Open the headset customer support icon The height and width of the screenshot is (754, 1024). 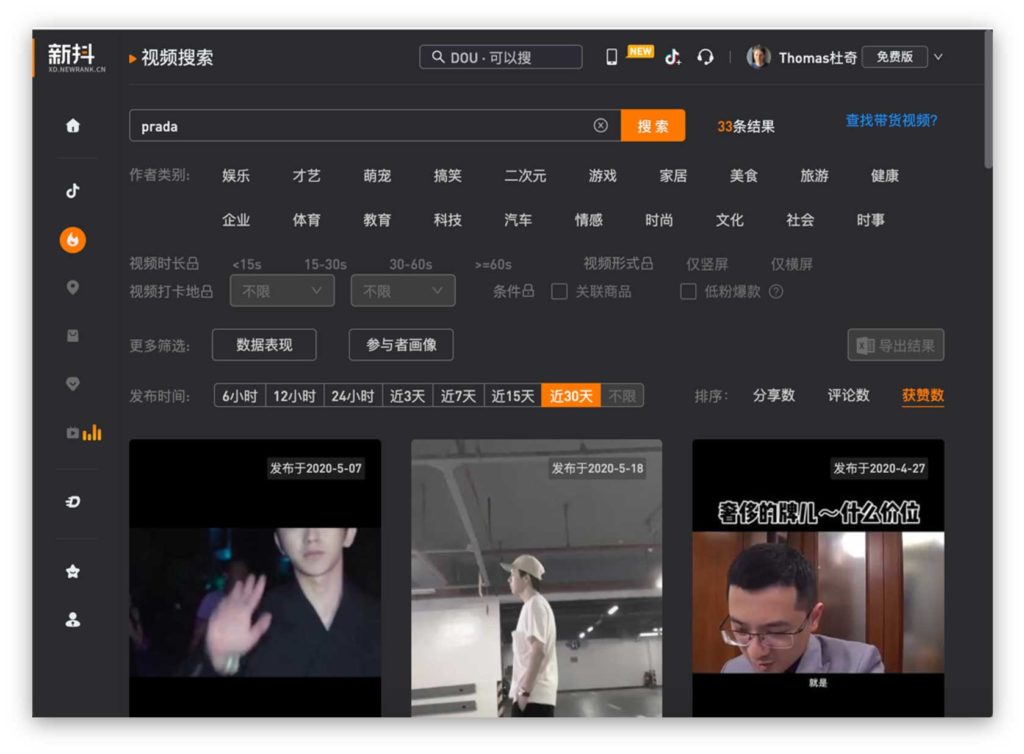click(x=705, y=57)
